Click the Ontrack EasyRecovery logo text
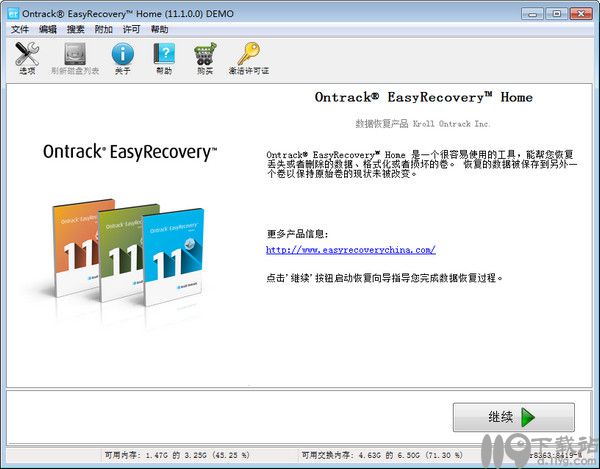Screen dimensions: 600x469 tap(130, 152)
